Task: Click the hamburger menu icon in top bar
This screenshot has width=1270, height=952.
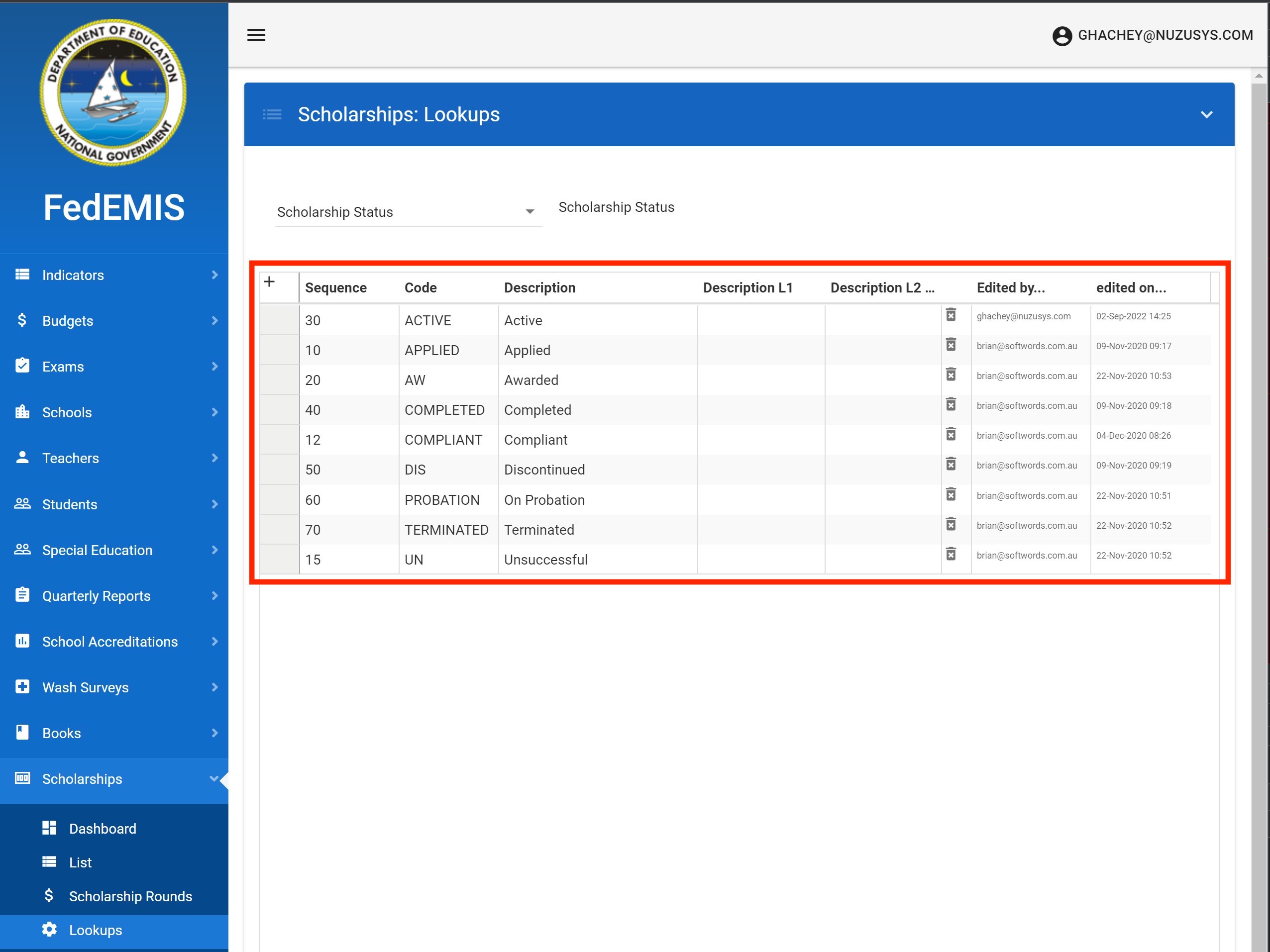Action: 256,35
